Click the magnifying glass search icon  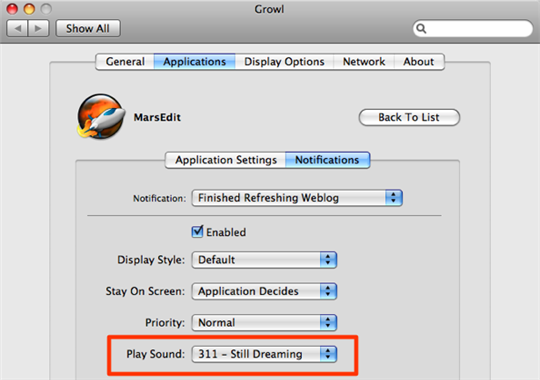pos(421,28)
